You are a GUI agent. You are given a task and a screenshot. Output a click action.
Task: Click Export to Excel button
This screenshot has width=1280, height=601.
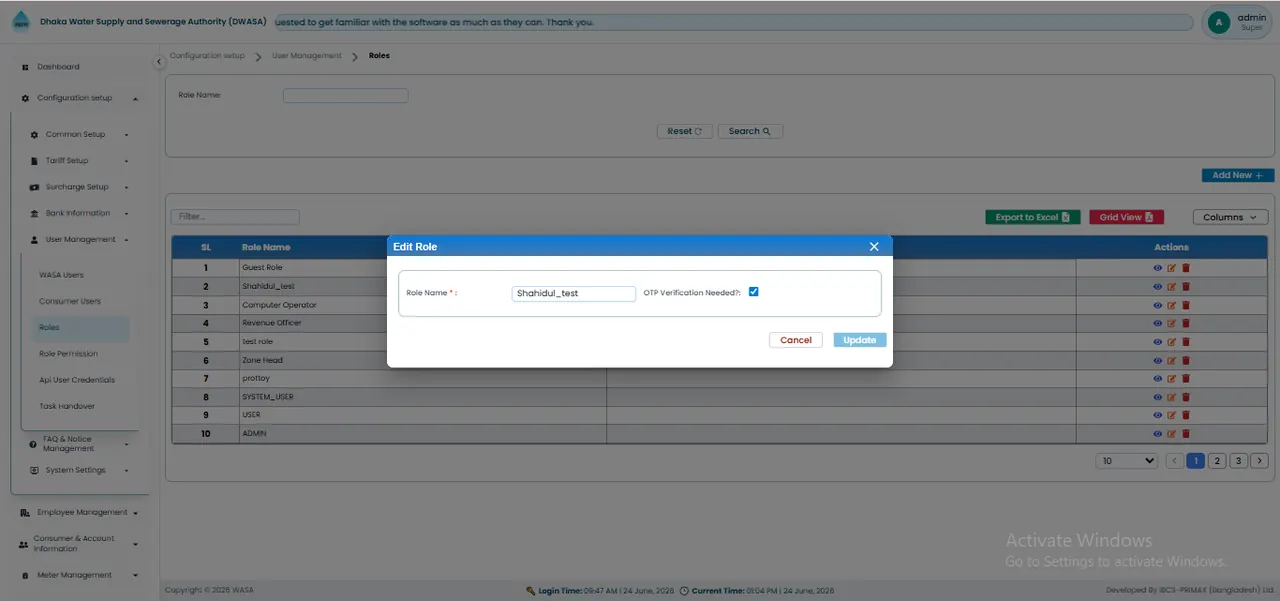1032,217
